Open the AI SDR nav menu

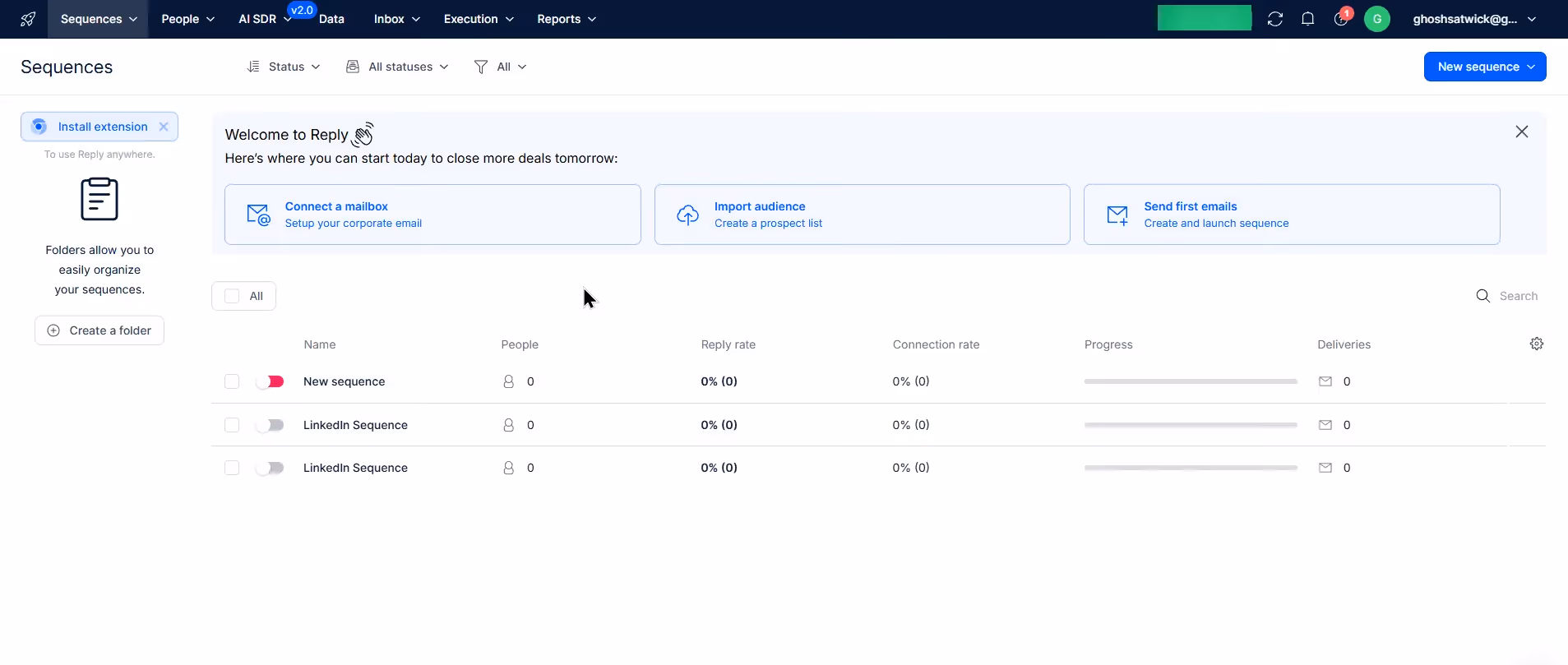click(264, 19)
